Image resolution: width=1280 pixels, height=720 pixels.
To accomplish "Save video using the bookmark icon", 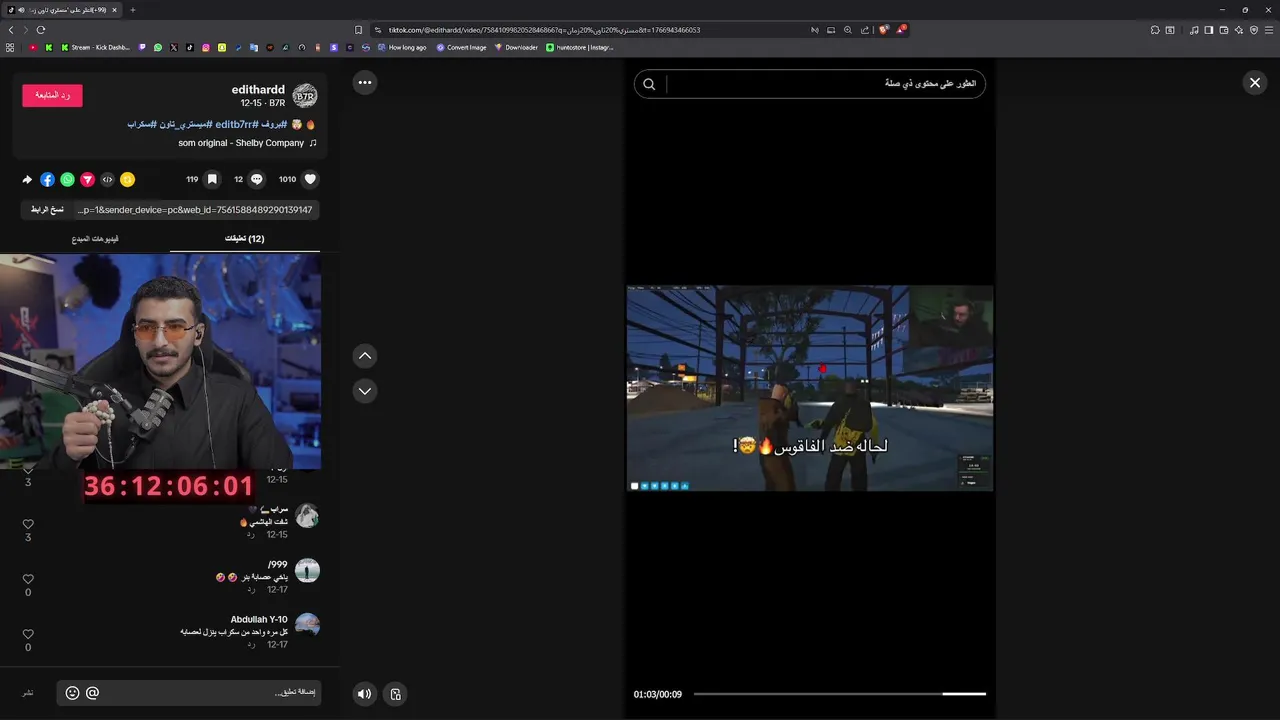I will click(x=212, y=179).
